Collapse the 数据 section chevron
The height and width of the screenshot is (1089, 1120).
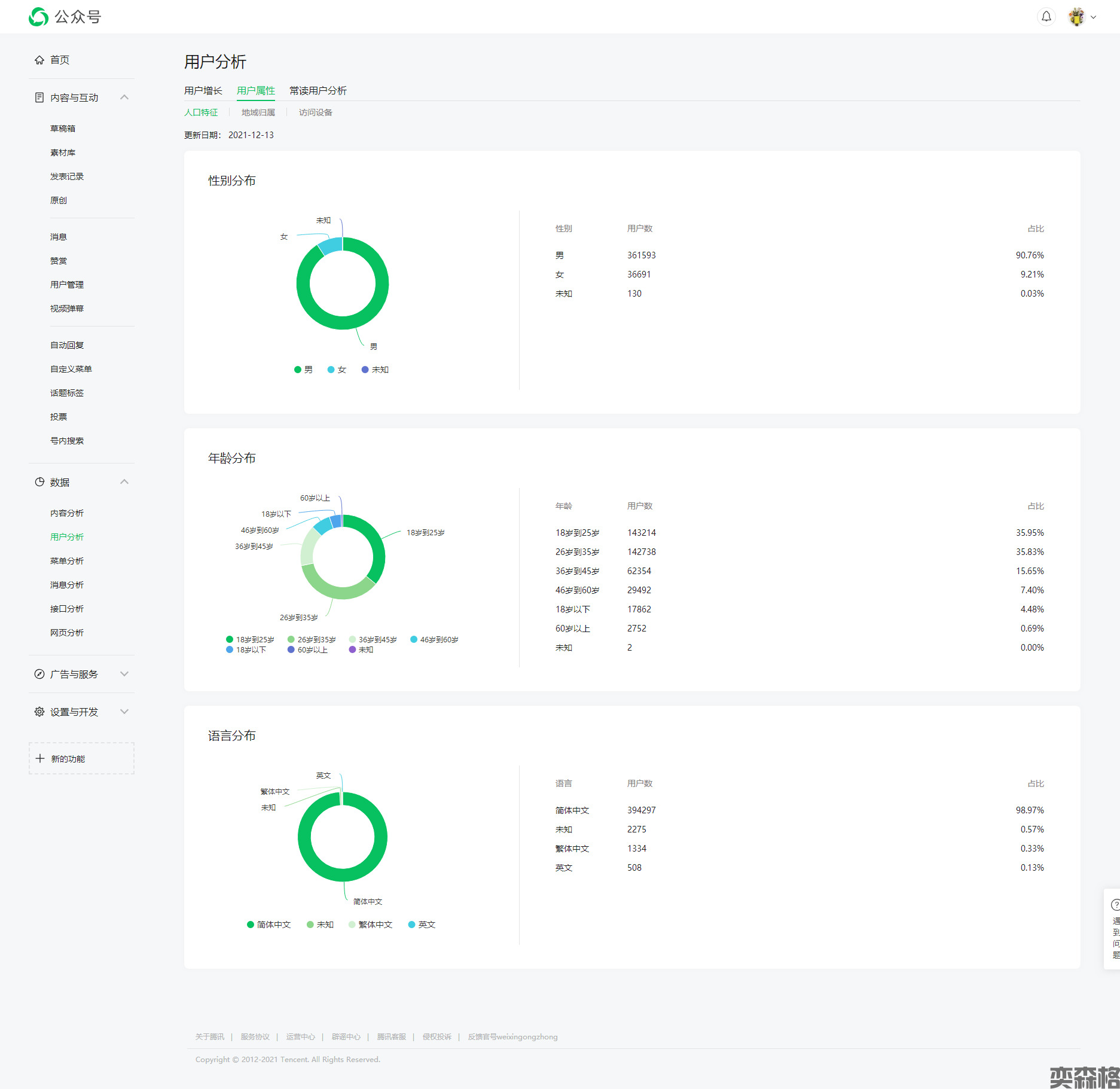pos(124,482)
